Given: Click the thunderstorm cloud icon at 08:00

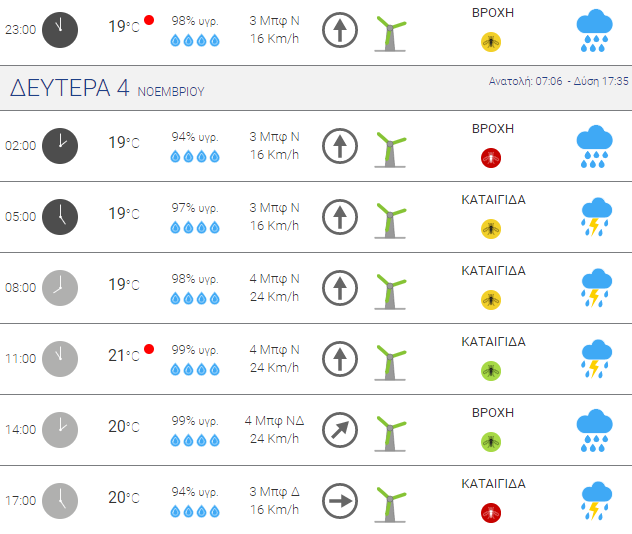Looking at the screenshot, I should tap(597, 288).
